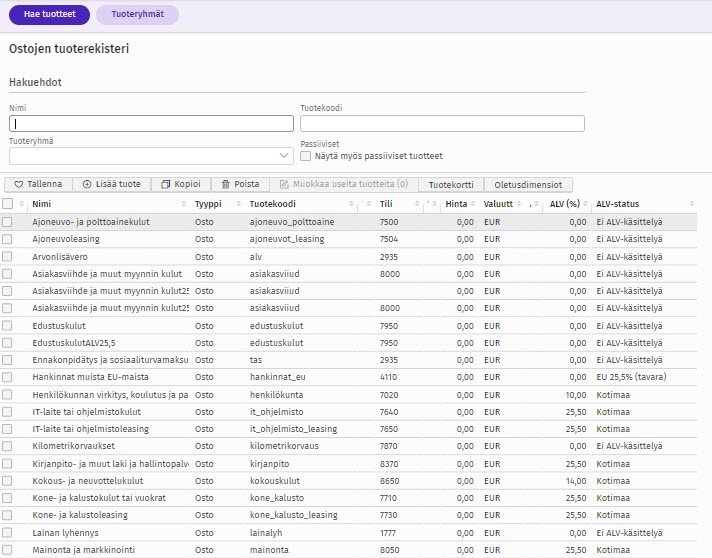The image size is (712, 558).
Task: Sort by the Tili column arrows
Action: (417, 204)
